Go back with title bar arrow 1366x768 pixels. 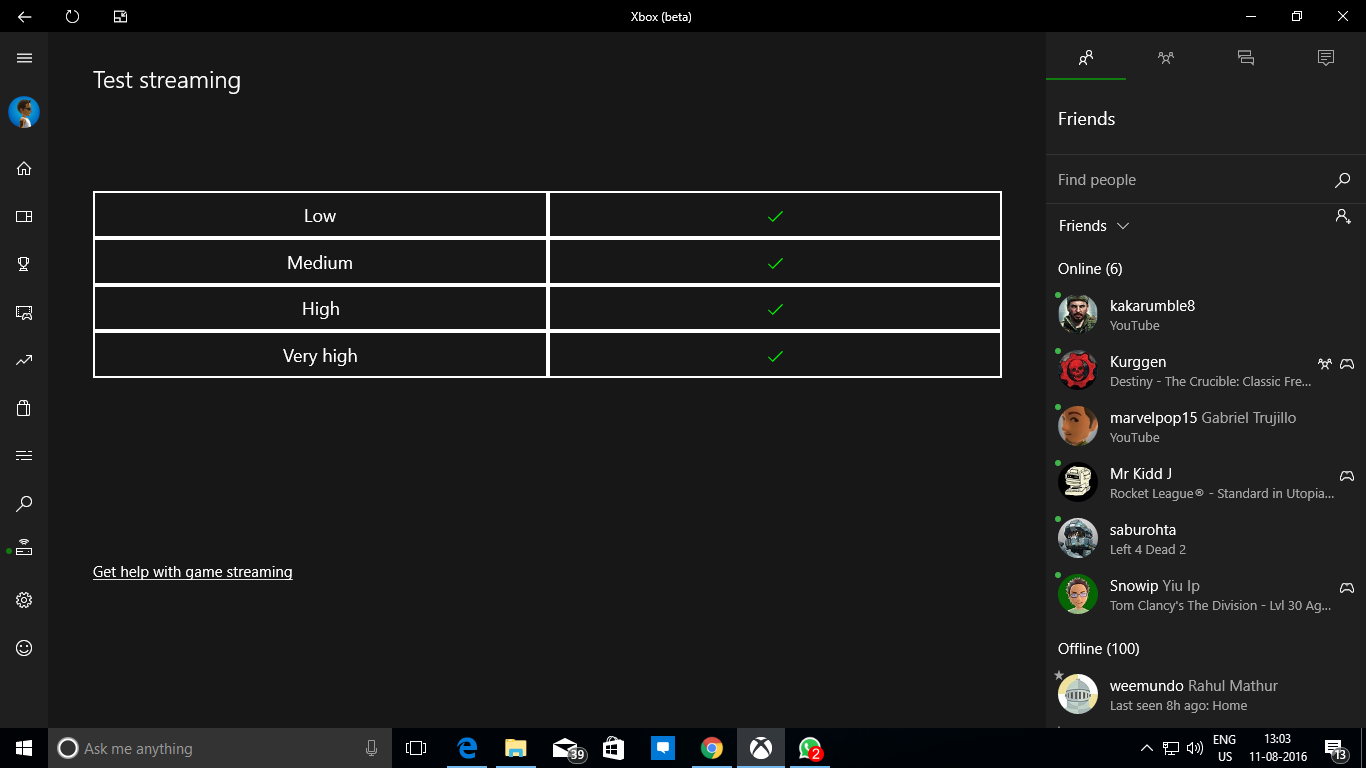pyautogui.click(x=24, y=16)
